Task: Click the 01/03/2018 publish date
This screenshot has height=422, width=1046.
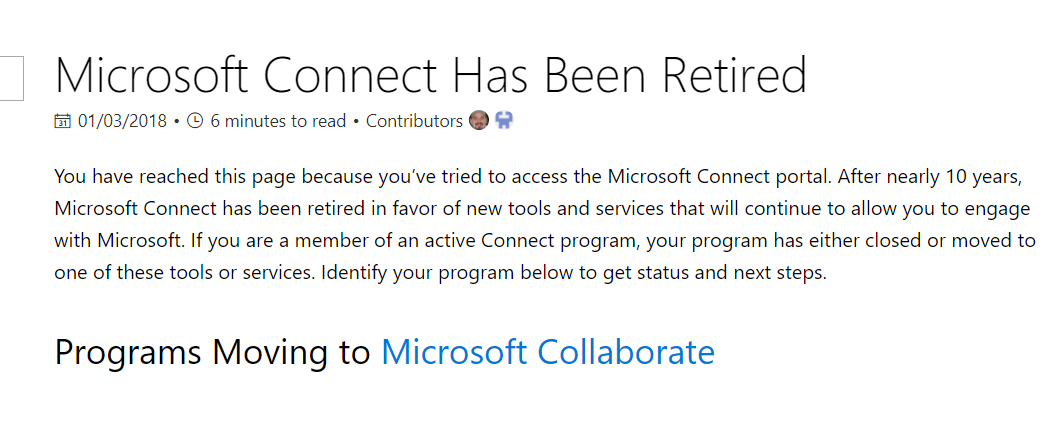Action: [123, 121]
